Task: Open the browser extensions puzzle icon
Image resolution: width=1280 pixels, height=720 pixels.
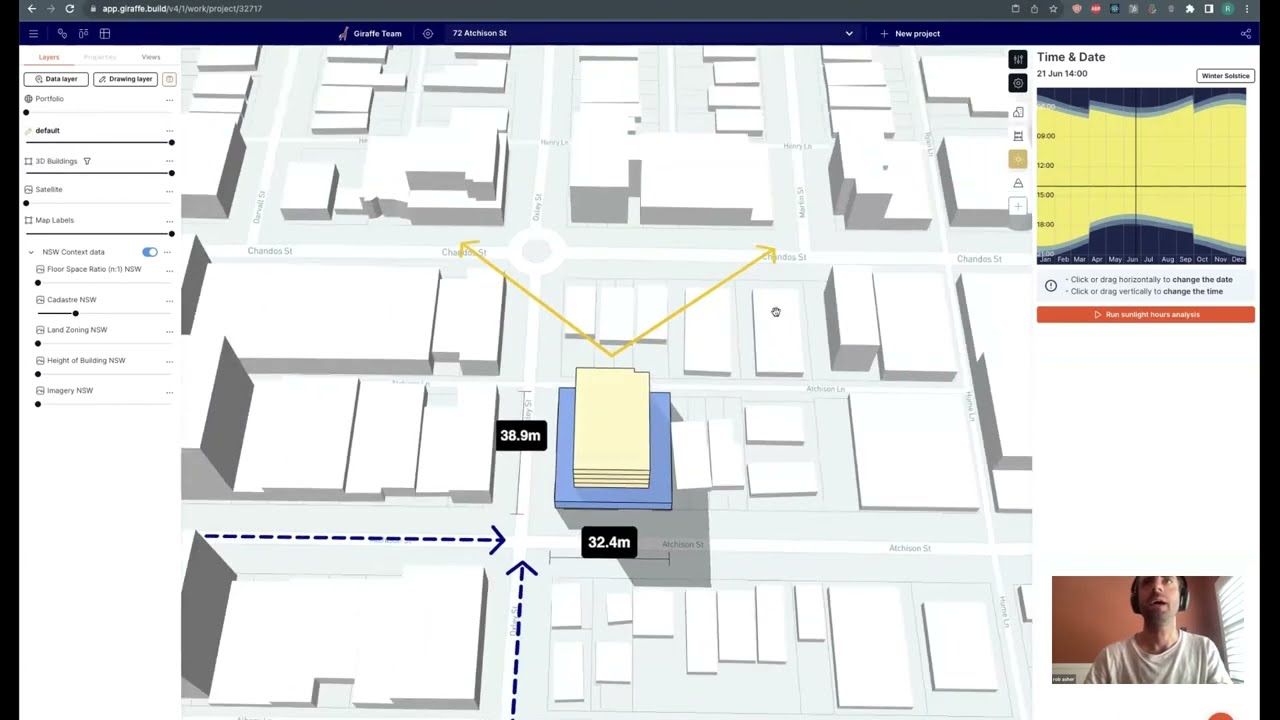Action: click(x=1190, y=9)
